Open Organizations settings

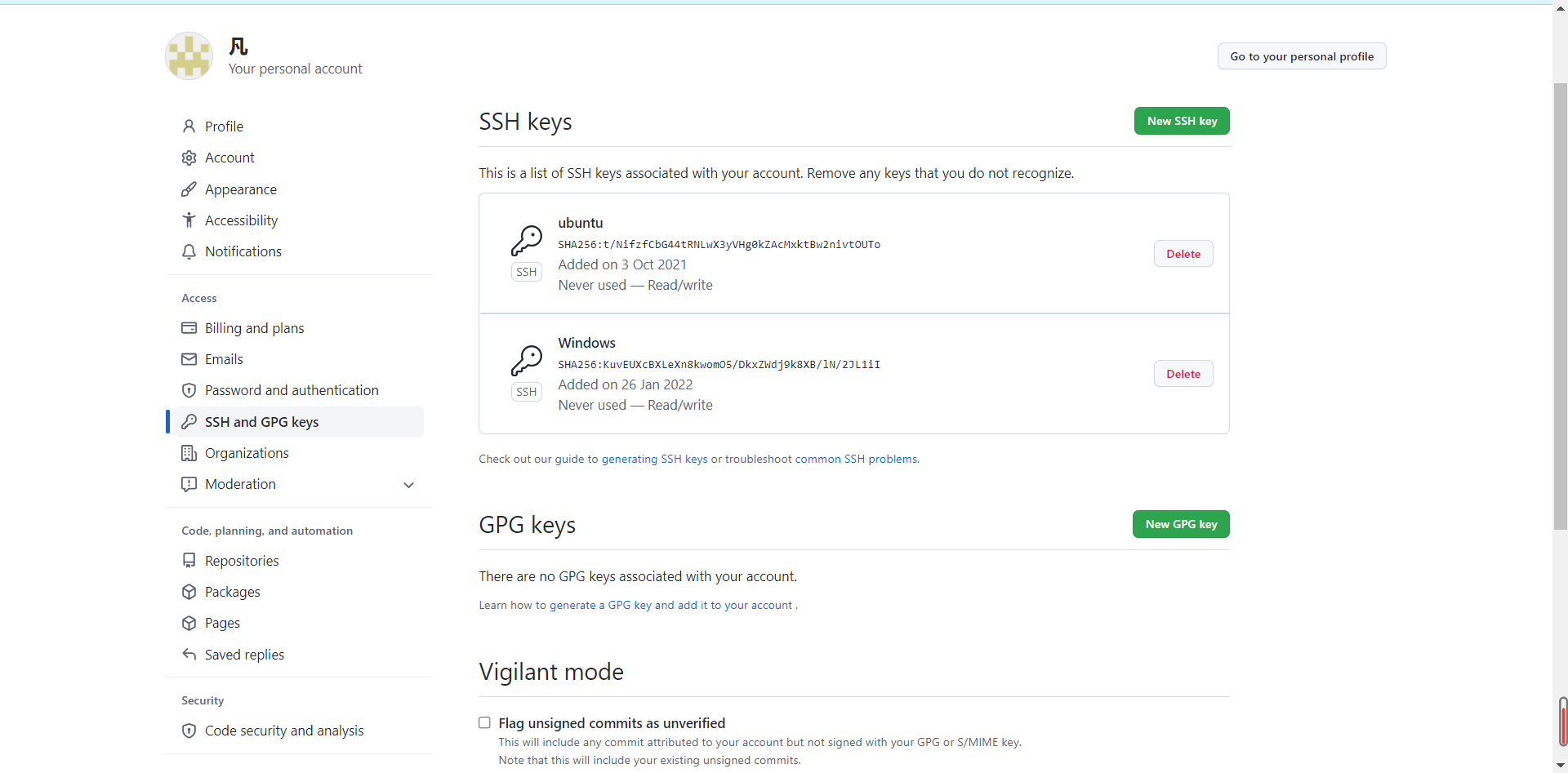(298, 453)
